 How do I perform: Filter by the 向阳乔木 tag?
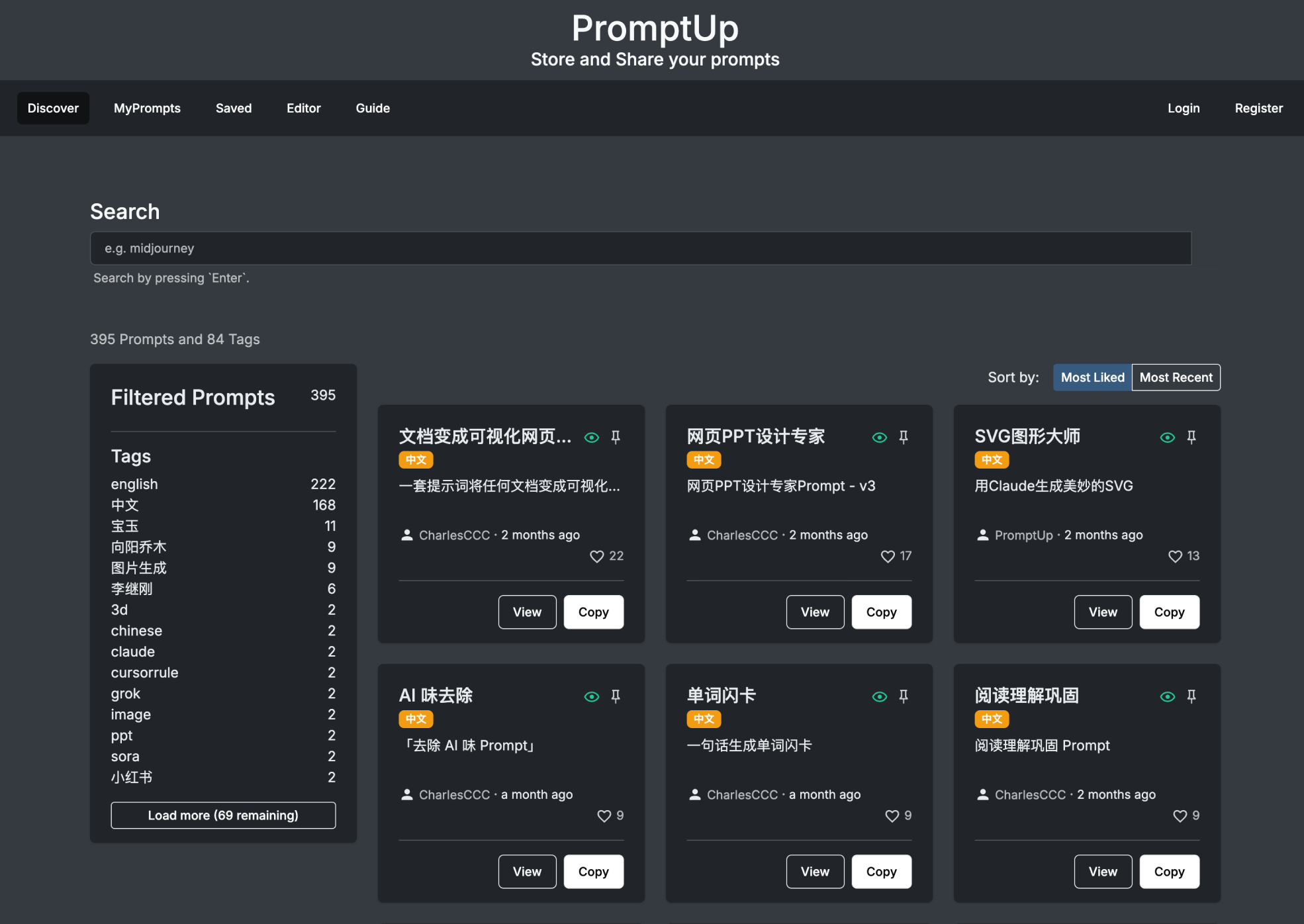223,547
